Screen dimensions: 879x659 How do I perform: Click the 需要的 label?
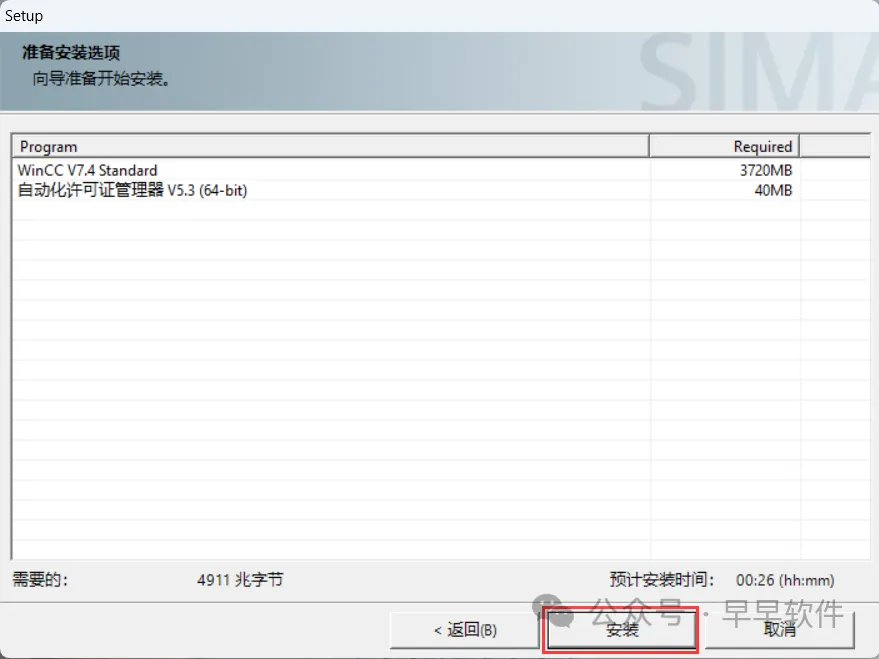coord(40,579)
